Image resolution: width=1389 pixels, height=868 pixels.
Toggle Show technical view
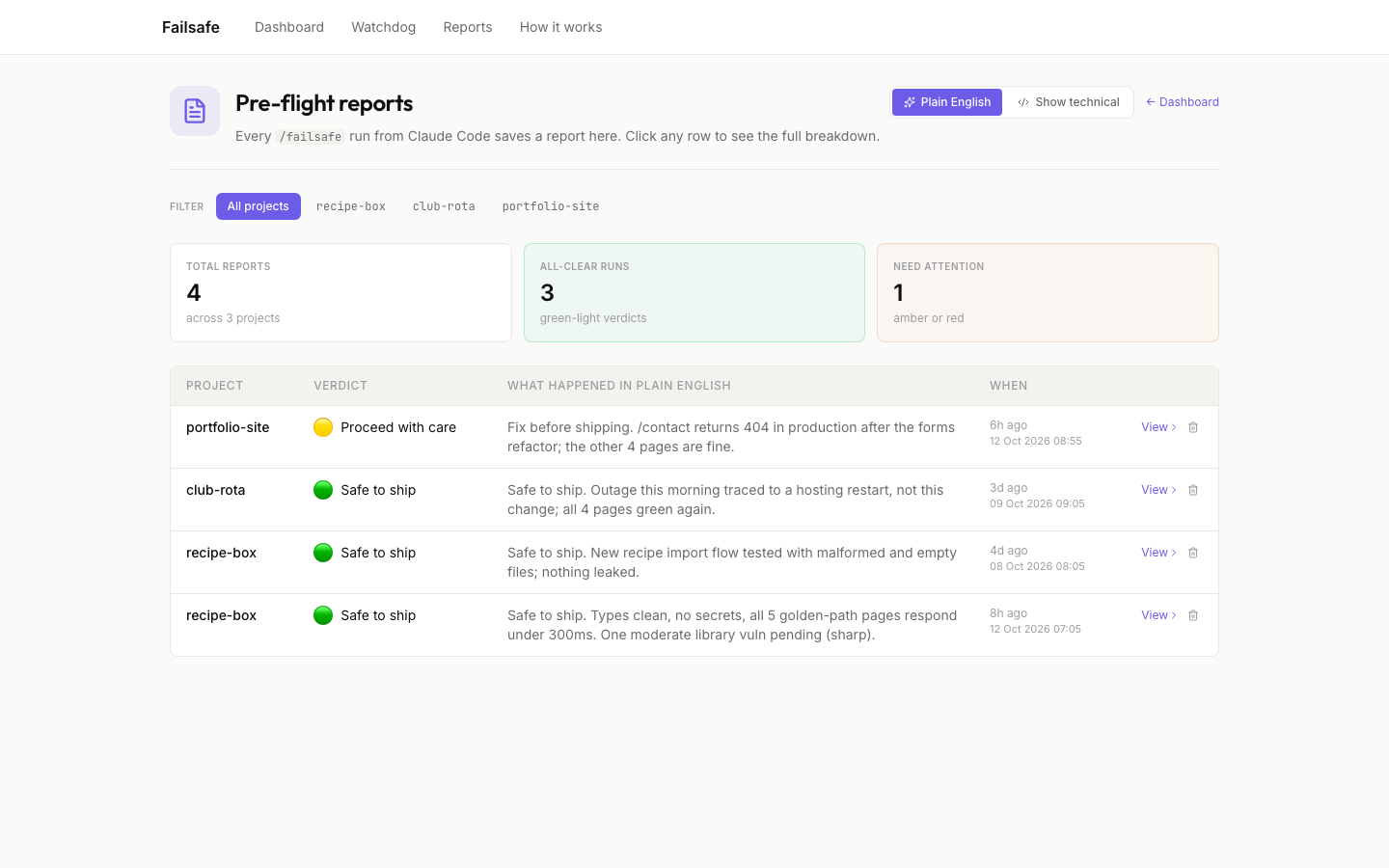(x=1068, y=102)
